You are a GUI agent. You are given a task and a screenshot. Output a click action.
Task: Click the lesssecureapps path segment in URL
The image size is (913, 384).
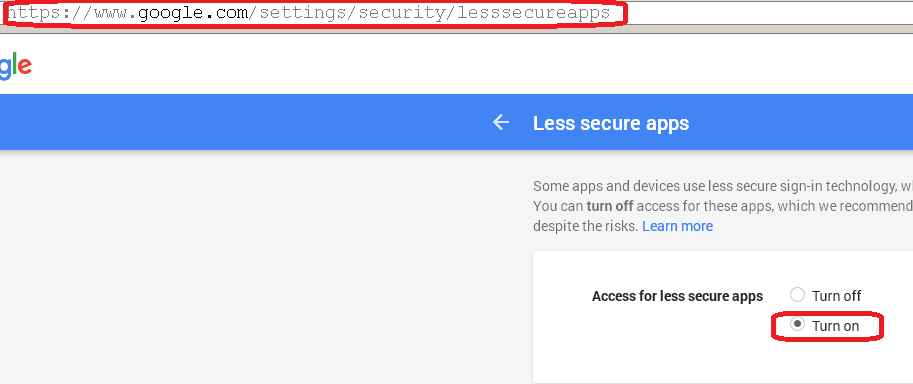(x=533, y=13)
